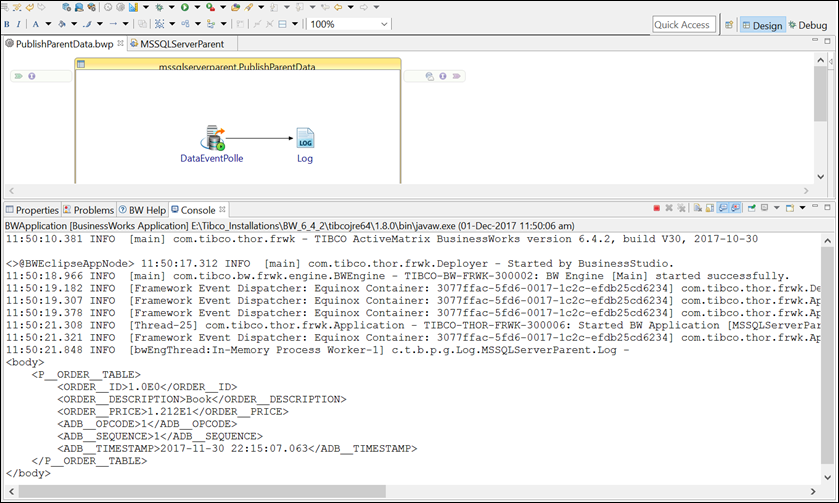Viewport: 839px width, 503px height.
Task: Toggle the Scroll Lock console button
Action: pos(710,208)
